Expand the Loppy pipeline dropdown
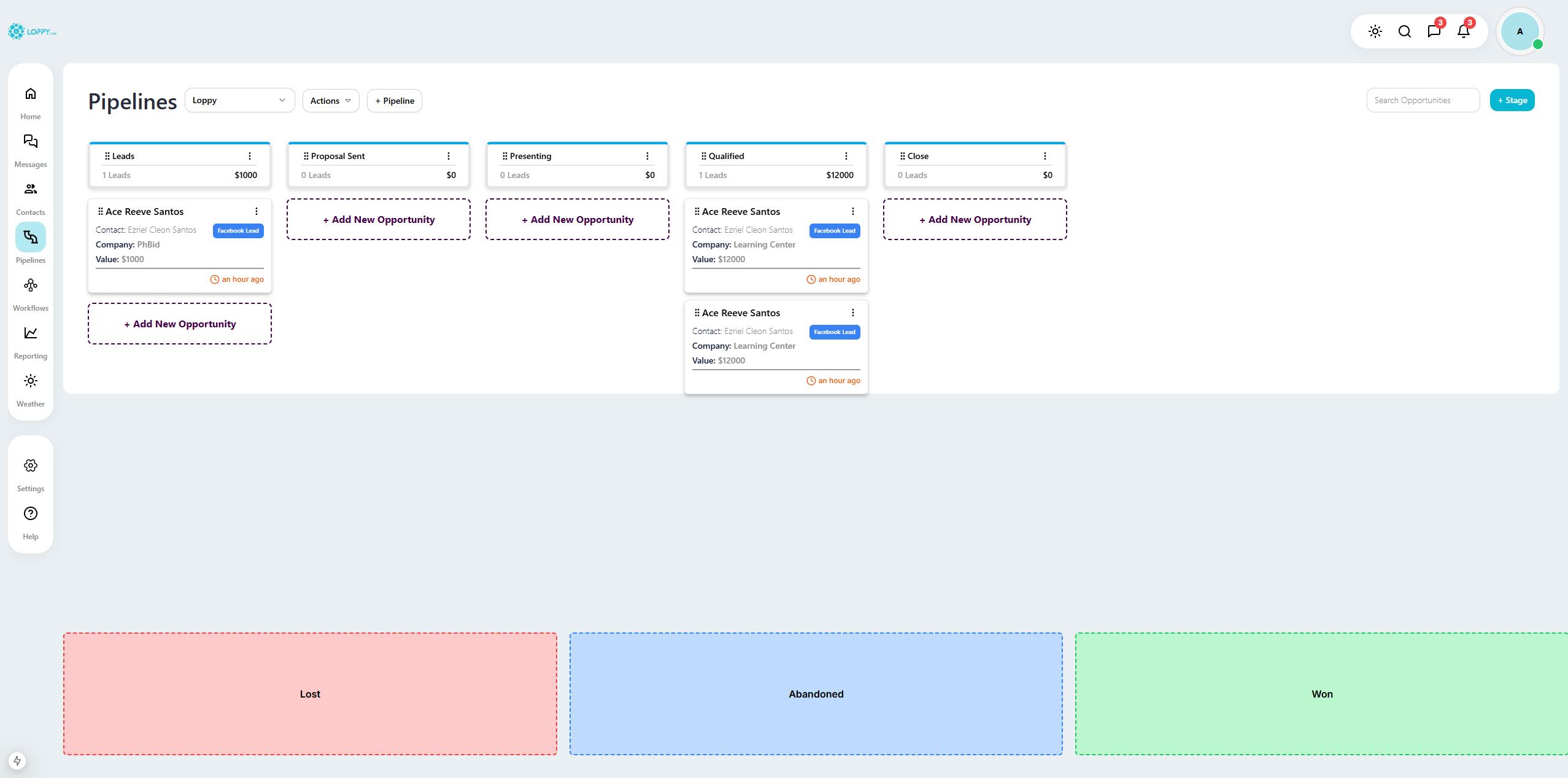 tap(239, 101)
